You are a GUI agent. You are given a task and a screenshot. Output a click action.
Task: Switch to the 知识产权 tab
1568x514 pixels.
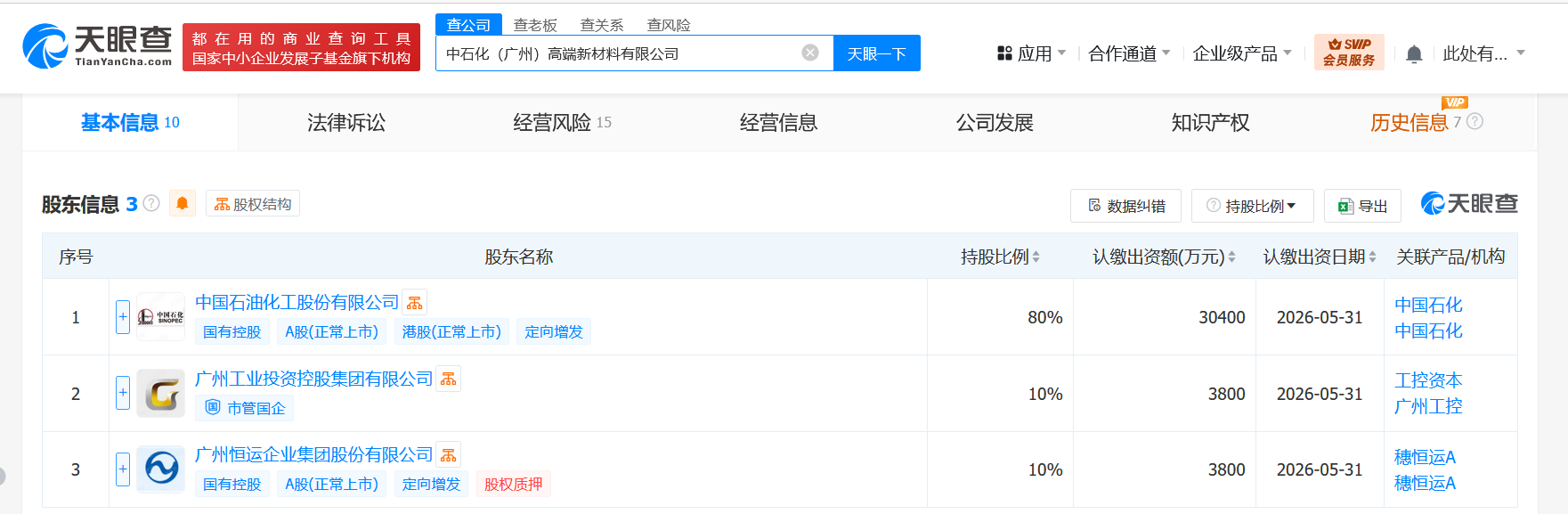(x=1210, y=123)
